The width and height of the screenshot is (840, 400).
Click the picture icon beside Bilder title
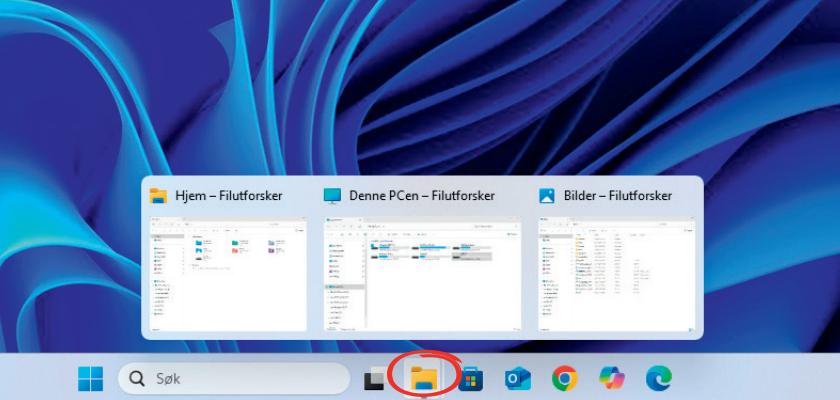pos(547,196)
